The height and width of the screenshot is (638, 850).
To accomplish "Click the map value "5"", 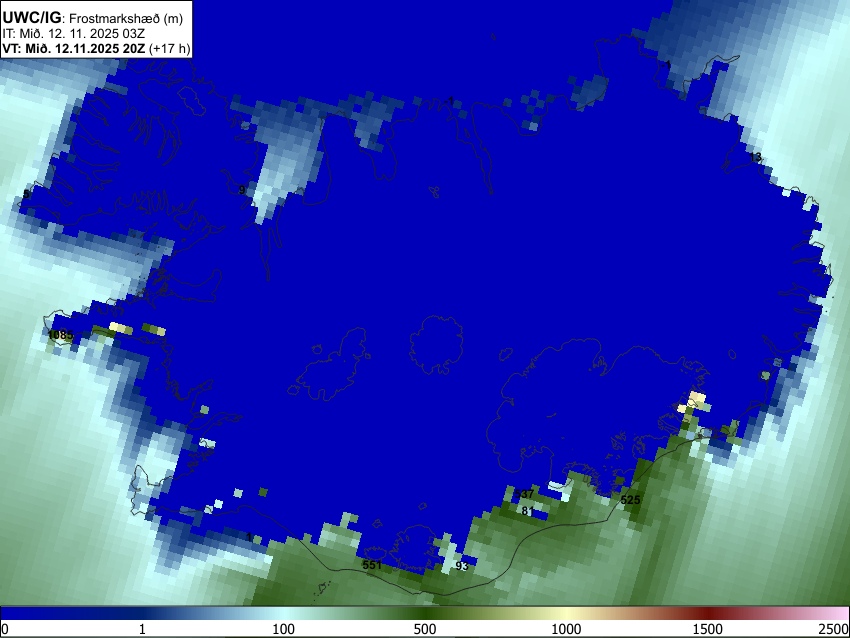I will (x=25, y=194).
